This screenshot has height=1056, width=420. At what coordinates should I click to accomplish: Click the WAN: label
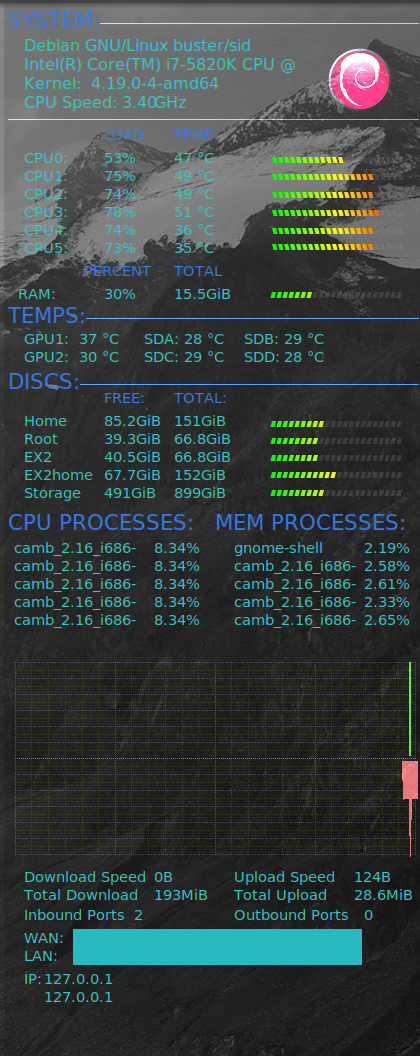point(44,938)
